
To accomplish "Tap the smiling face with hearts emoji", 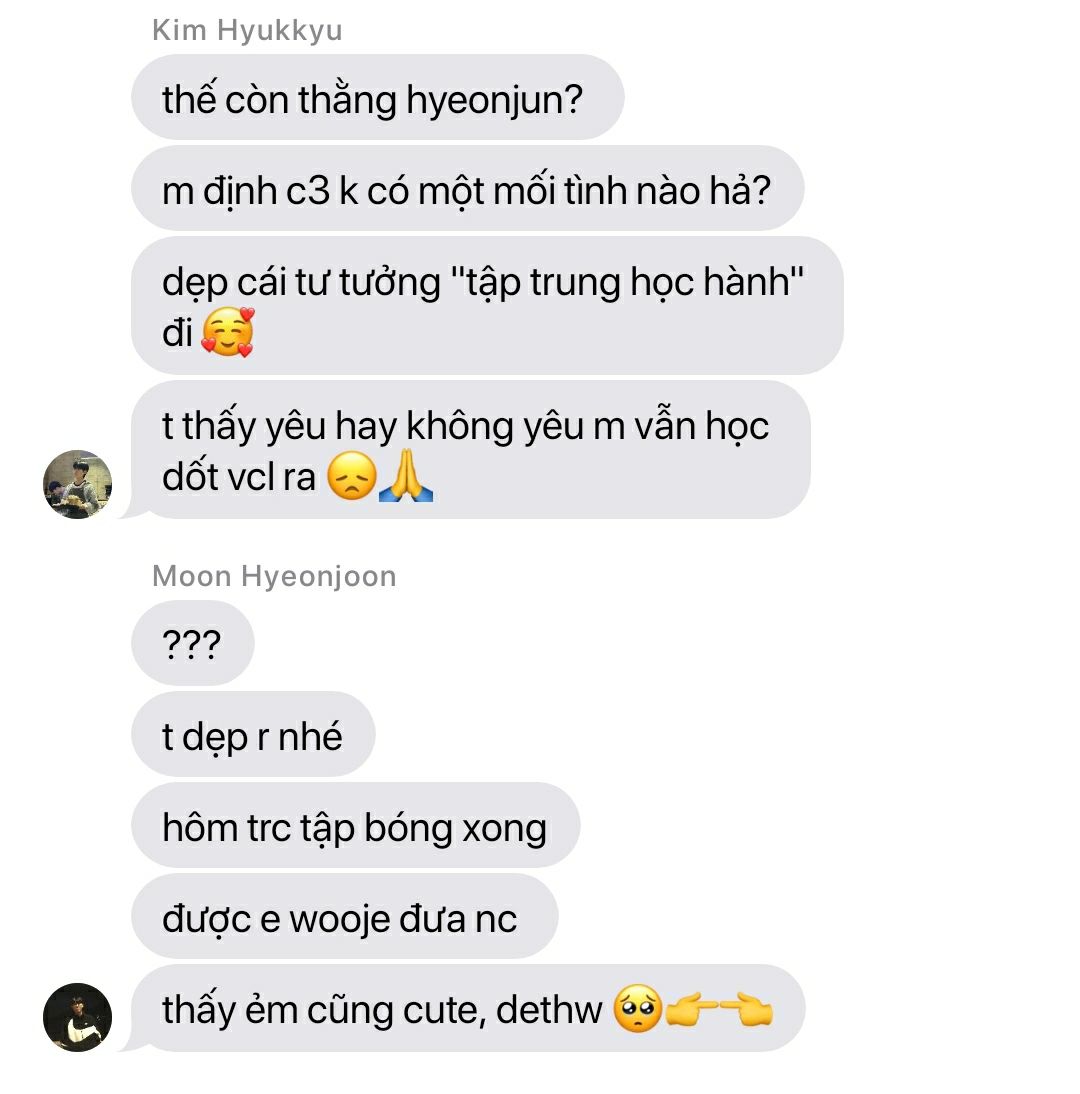I will pyautogui.click(x=227, y=332).
